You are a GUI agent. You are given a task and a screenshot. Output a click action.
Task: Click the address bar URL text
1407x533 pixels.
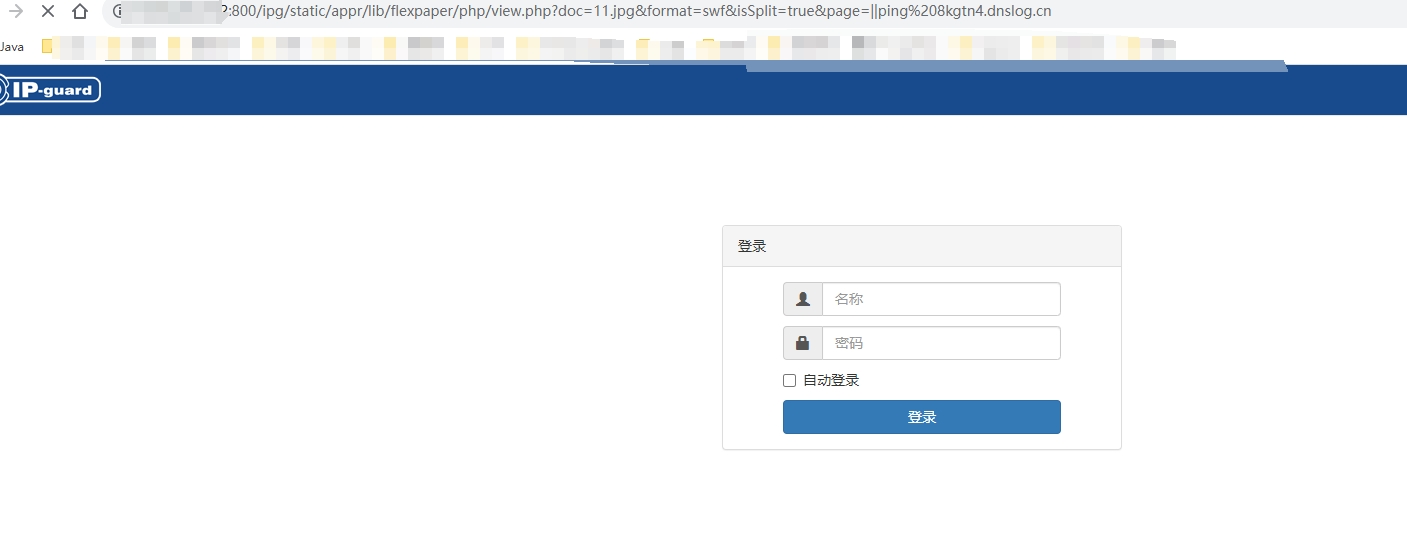coord(640,12)
